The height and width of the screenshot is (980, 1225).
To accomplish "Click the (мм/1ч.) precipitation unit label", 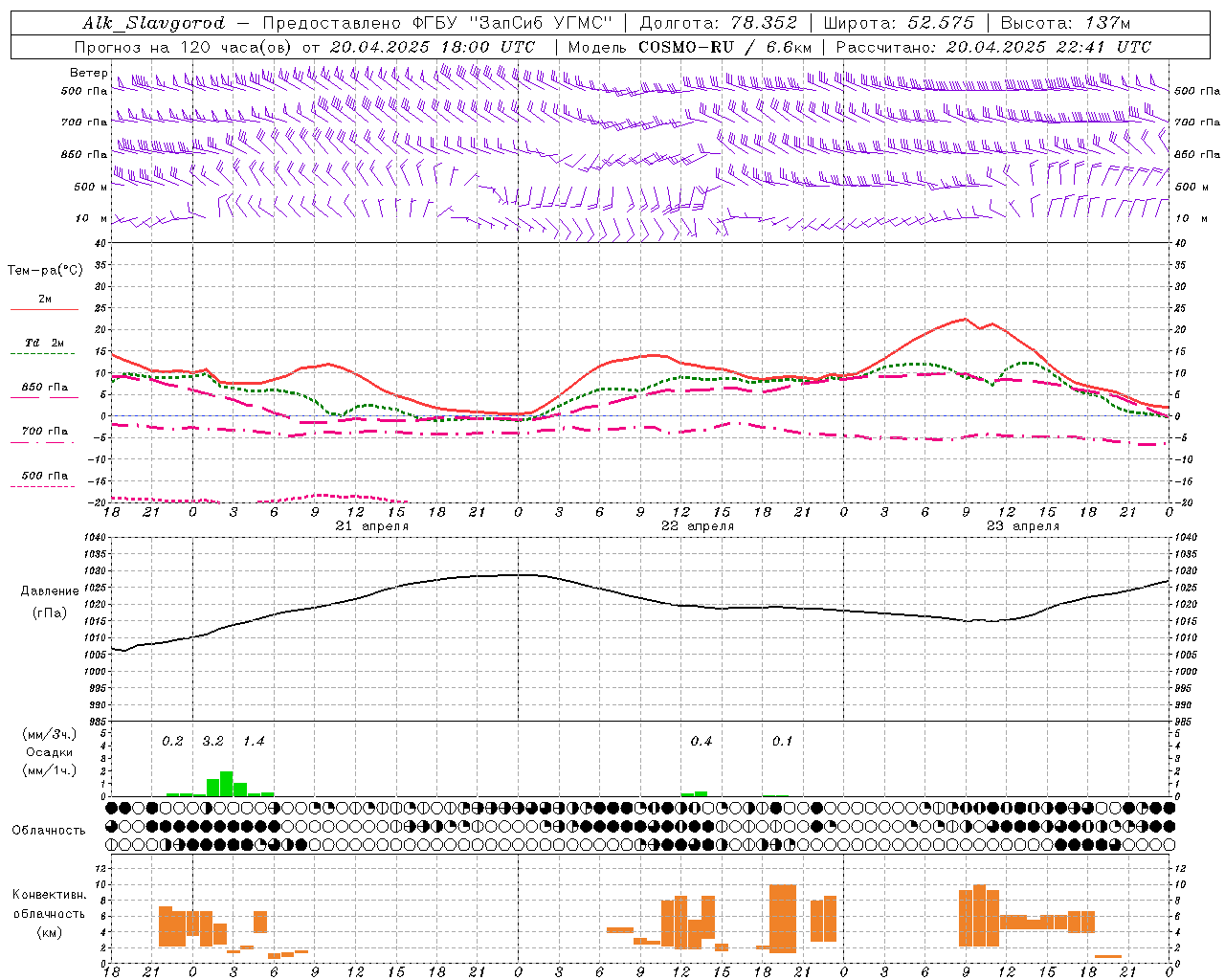I will tap(49, 771).
